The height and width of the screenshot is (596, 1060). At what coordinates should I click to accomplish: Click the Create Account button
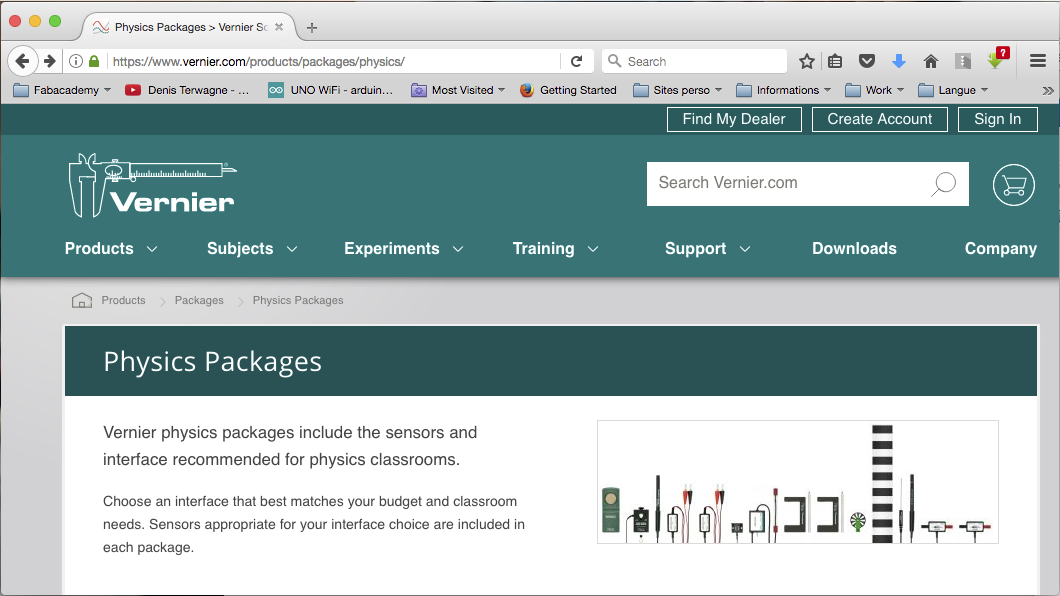click(880, 120)
